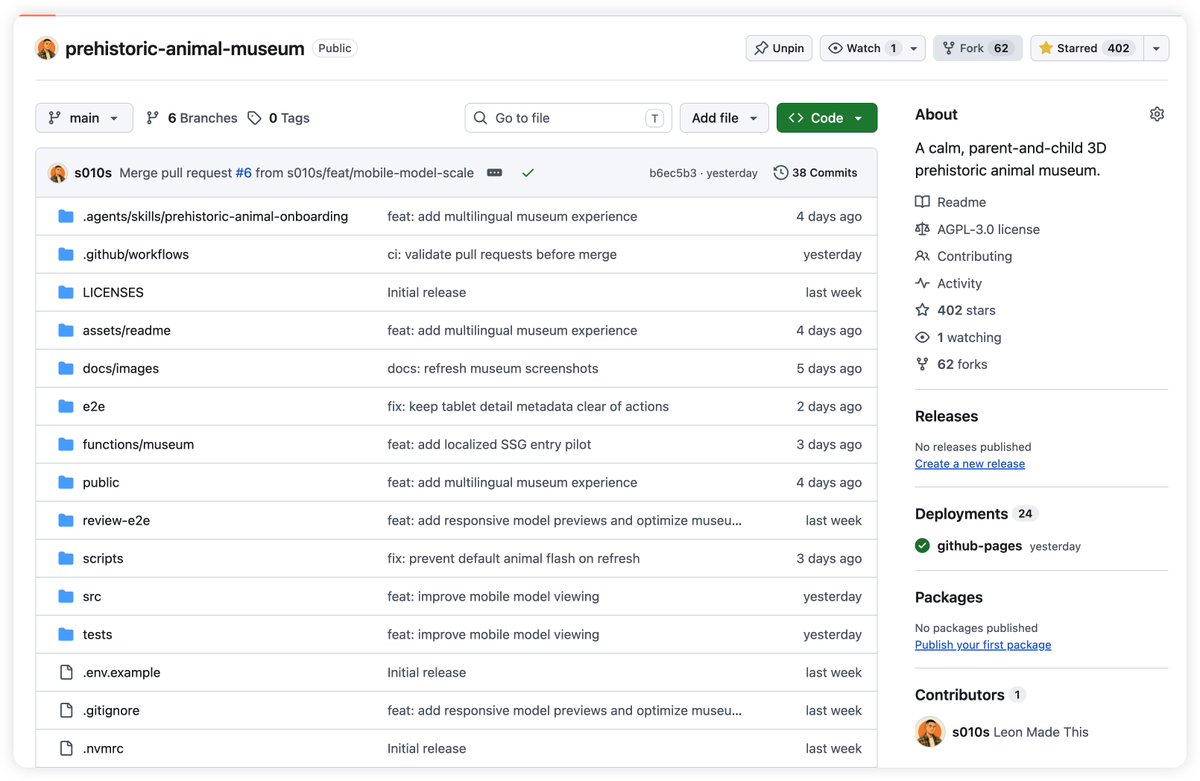Viewport: 1200px width, 781px height.
Task: Click the 0 Tags link
Action: [x=278, y=118]
